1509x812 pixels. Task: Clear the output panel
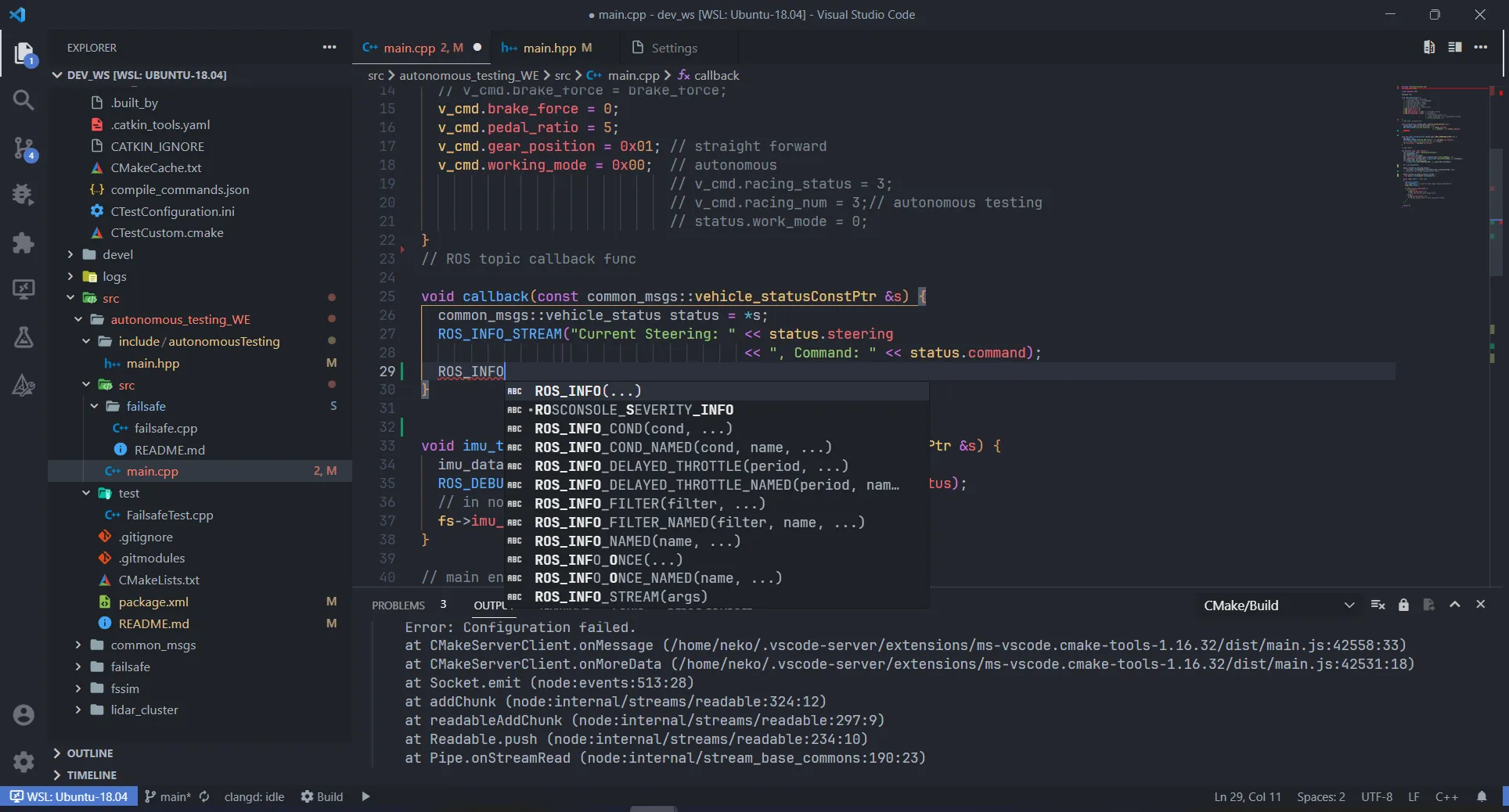coord(1378,605)
